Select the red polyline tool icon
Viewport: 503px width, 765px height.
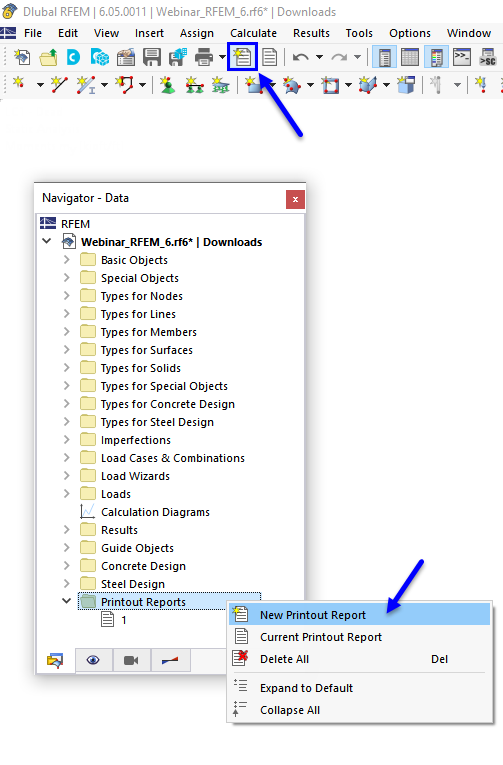124,84
